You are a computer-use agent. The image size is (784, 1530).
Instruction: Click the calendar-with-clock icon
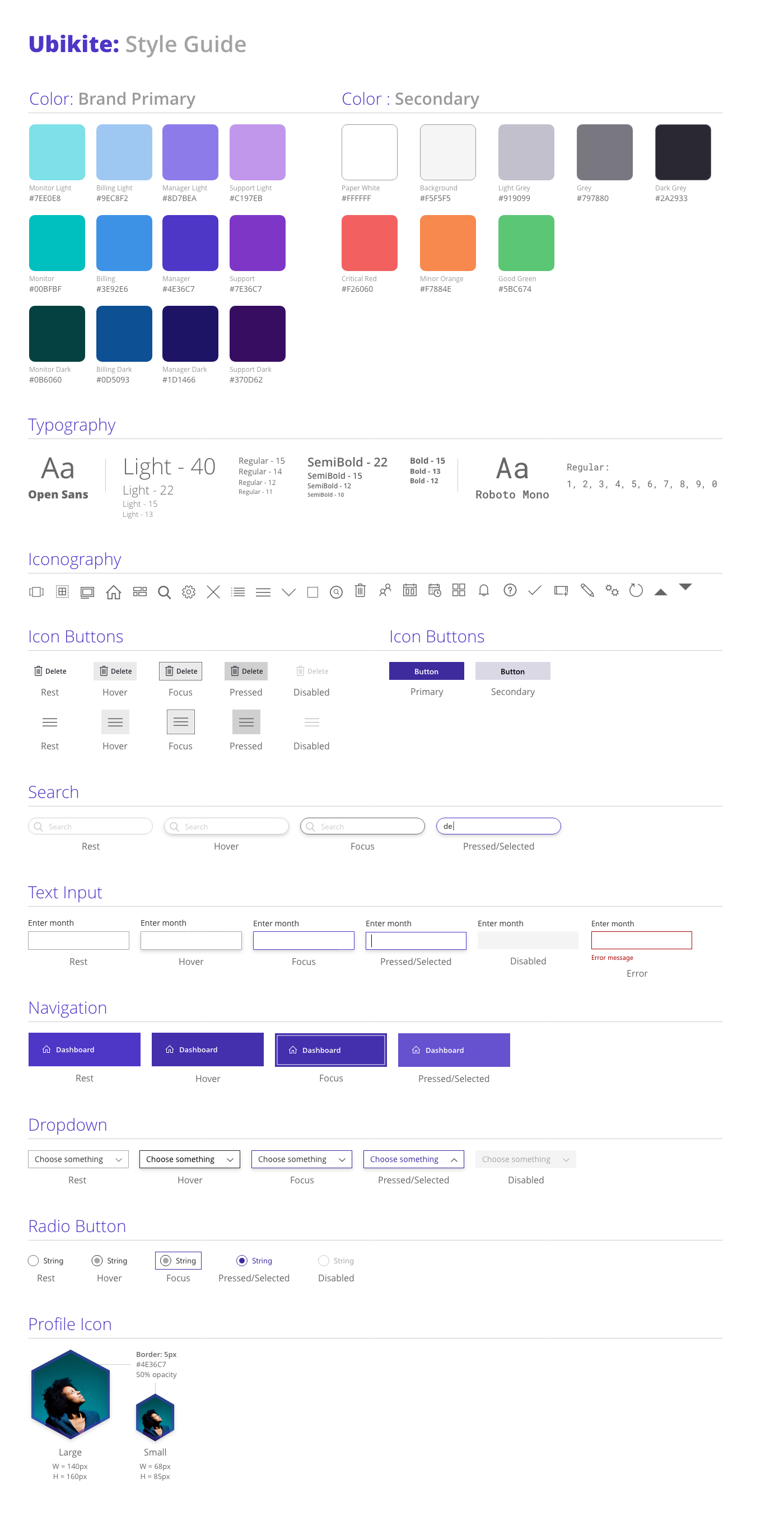point(435,590)
